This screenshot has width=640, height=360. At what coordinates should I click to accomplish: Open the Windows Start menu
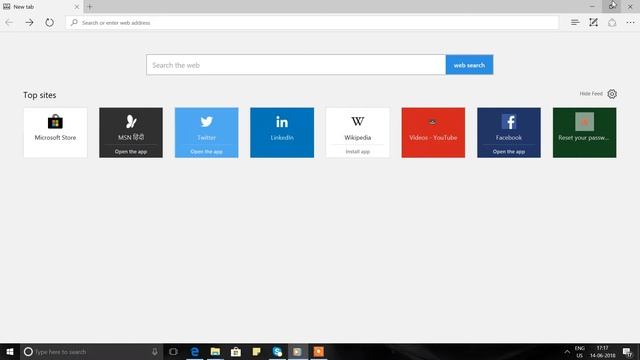[x=10, y=351]
